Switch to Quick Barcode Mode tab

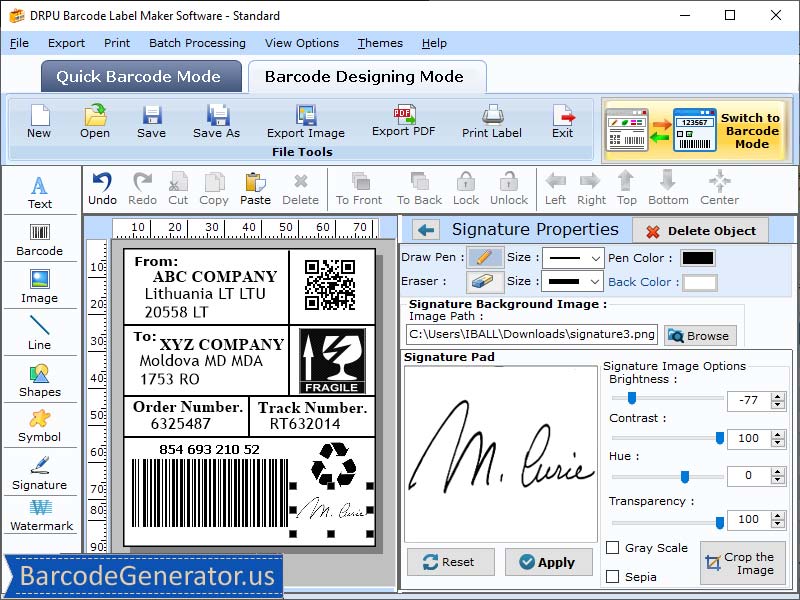[141, 76]
